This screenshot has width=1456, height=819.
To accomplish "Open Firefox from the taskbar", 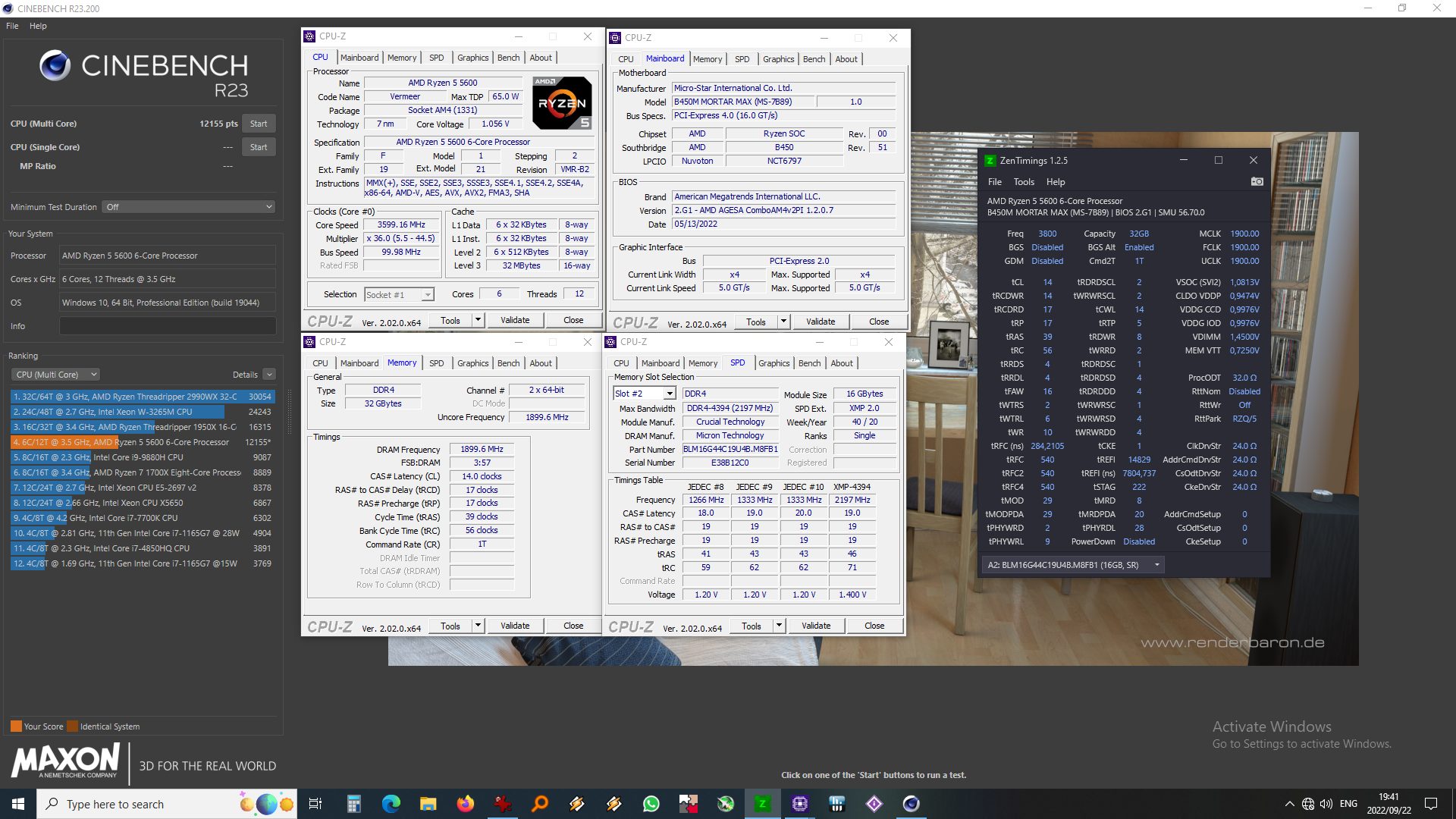I will coord(465,804).
